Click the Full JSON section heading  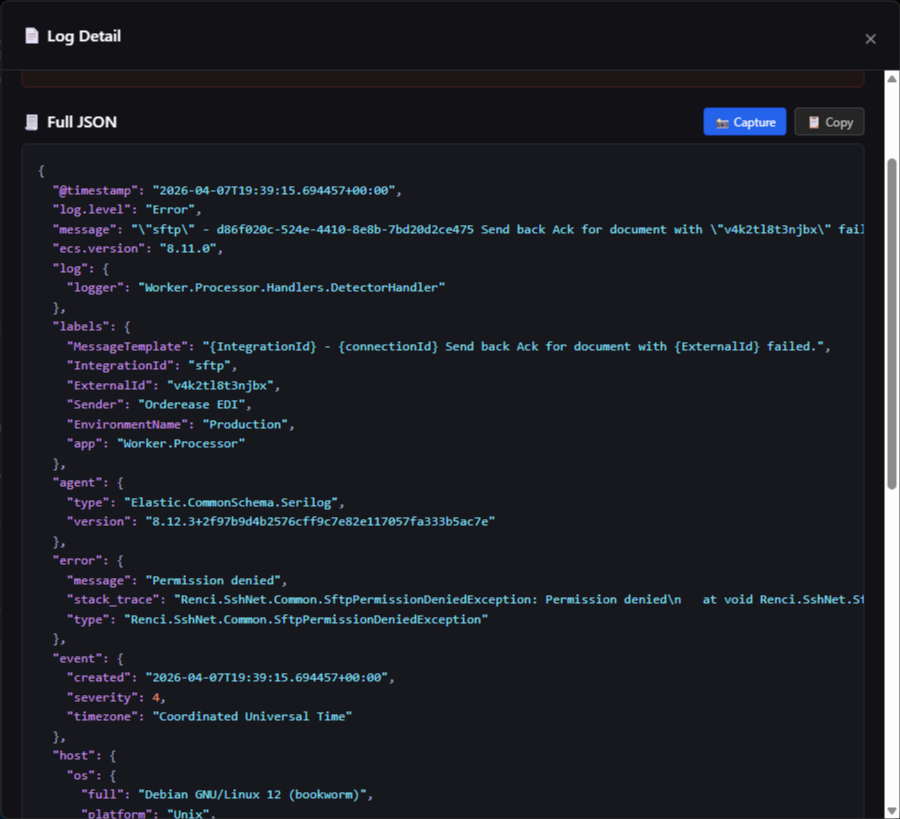(x=82, y=122)
